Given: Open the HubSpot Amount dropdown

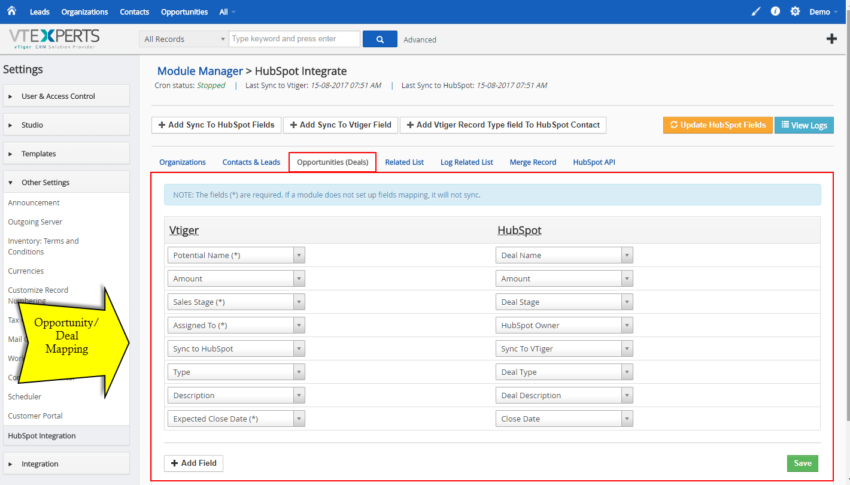Looking at the screenshot, I should (564, 279).
